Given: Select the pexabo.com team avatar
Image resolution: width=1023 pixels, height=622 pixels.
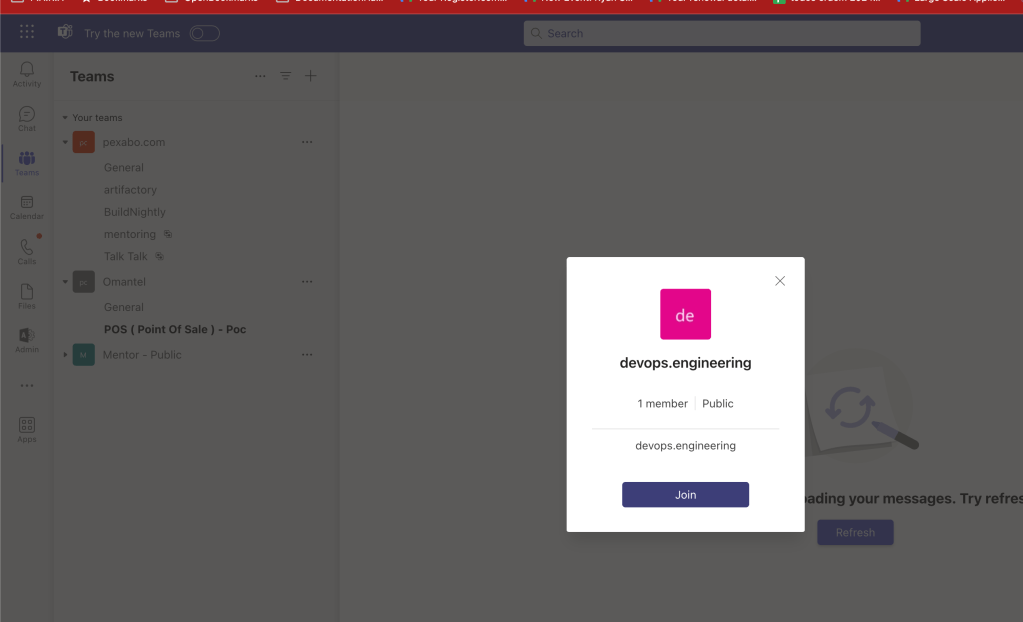Looking at the screenshot, I should coord(84,142).
